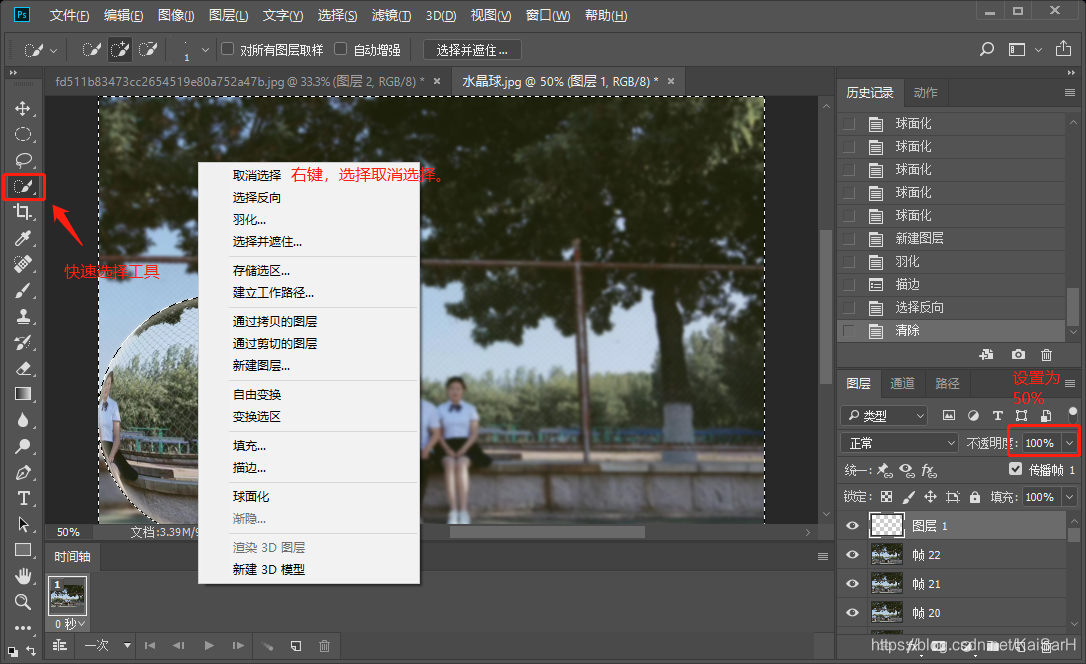
Task: Hide 帧 22 layer visibility
Action: 853,555
